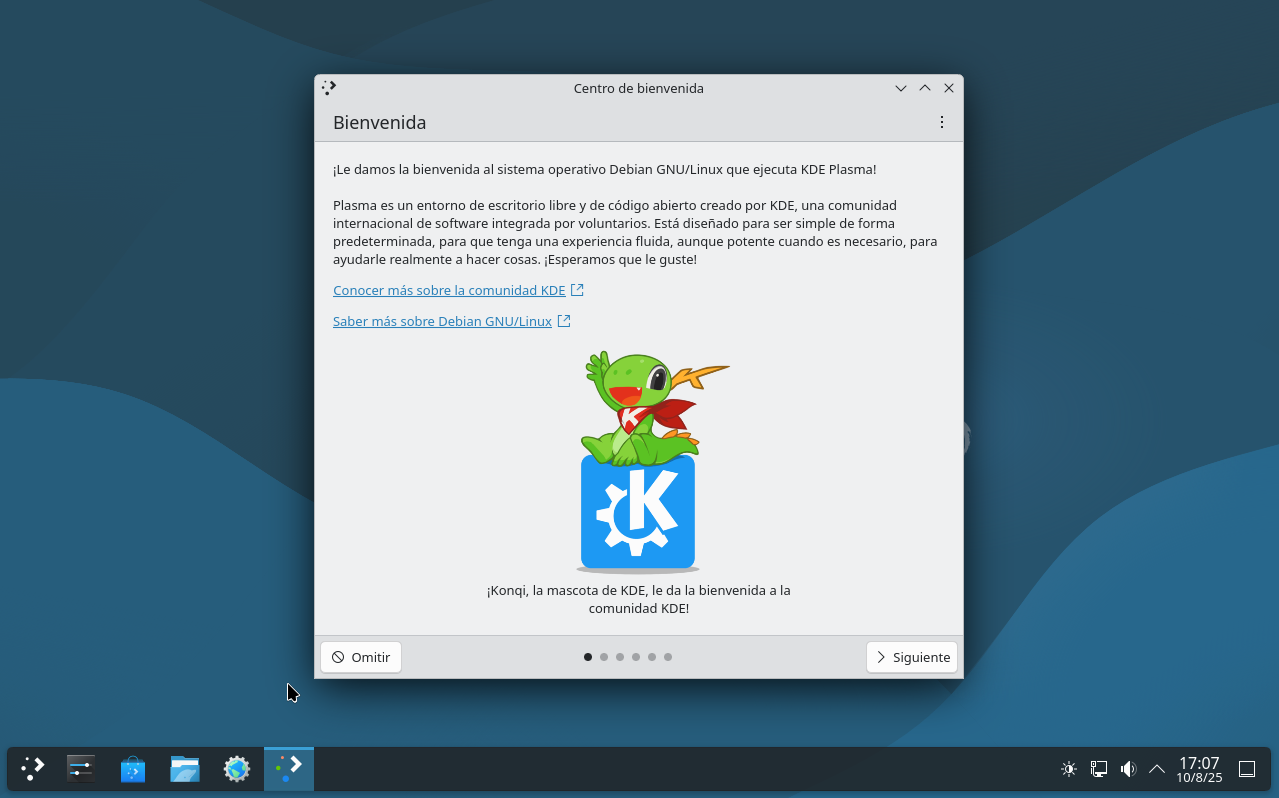Follow 'Saber más sobre Debian GNU/Linux' link
The image size is (1279, 798).
pos(442,321)
